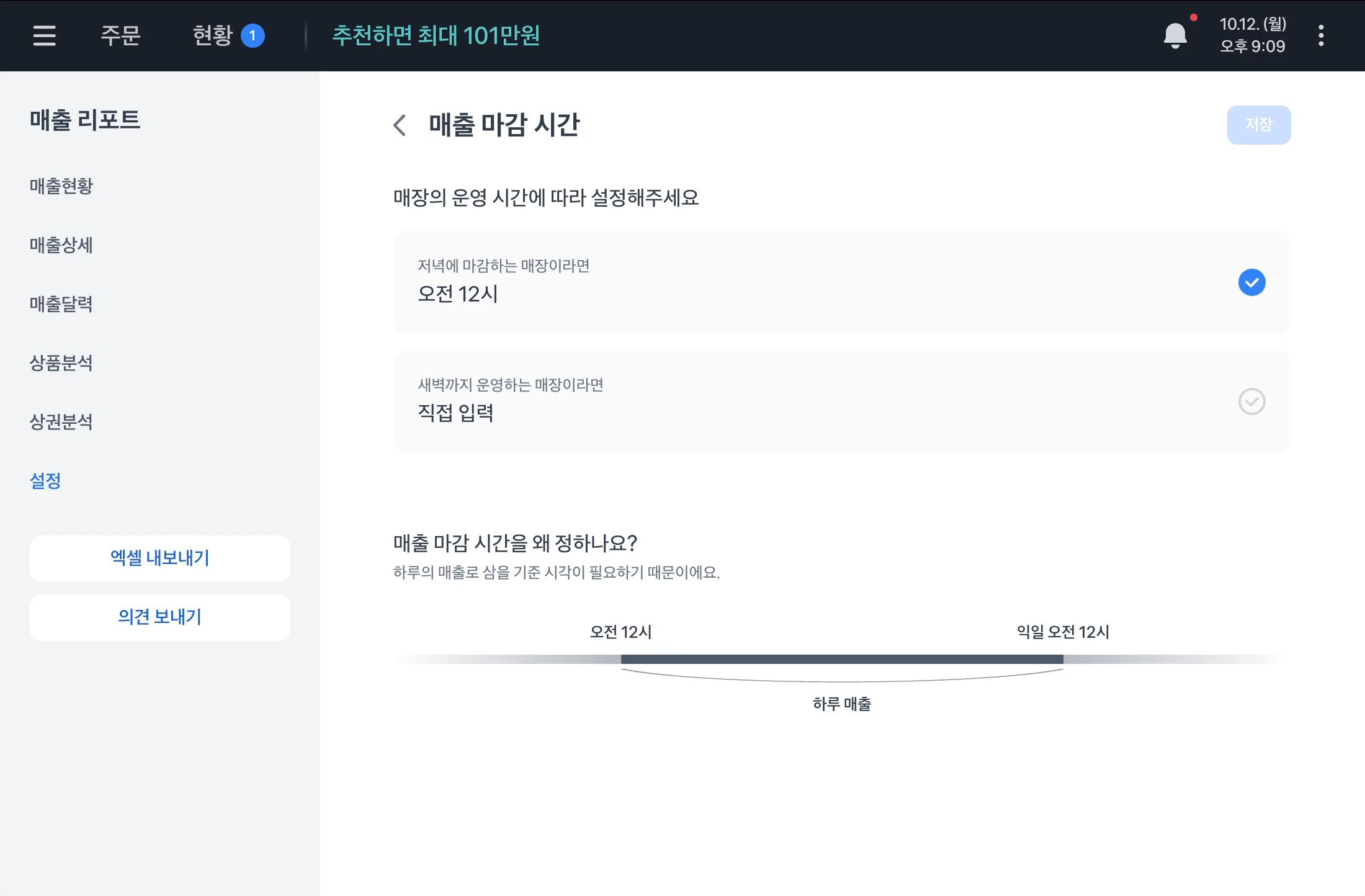Click the 의견 보내기 button

pos(160,617)
